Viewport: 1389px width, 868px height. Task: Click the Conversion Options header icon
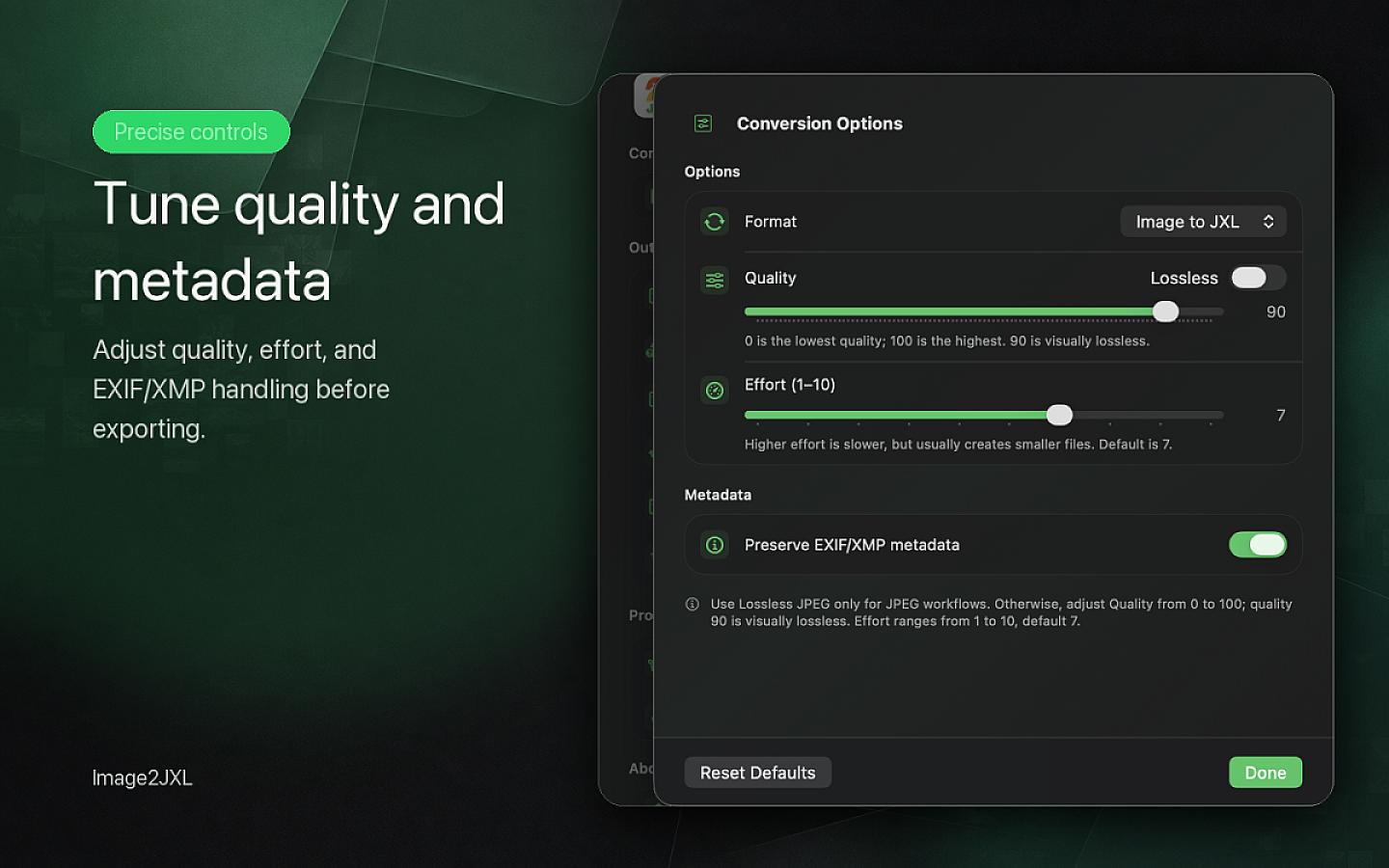pyautogui.click(x=703, y=123)
